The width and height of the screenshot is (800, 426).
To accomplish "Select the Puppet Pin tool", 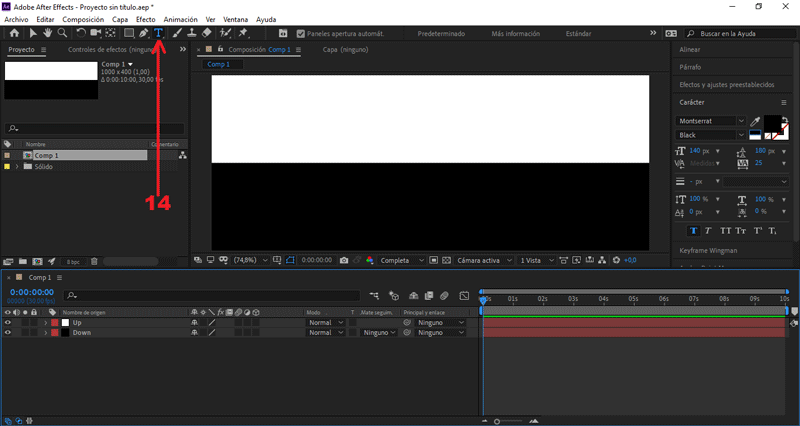I will 243,33.
